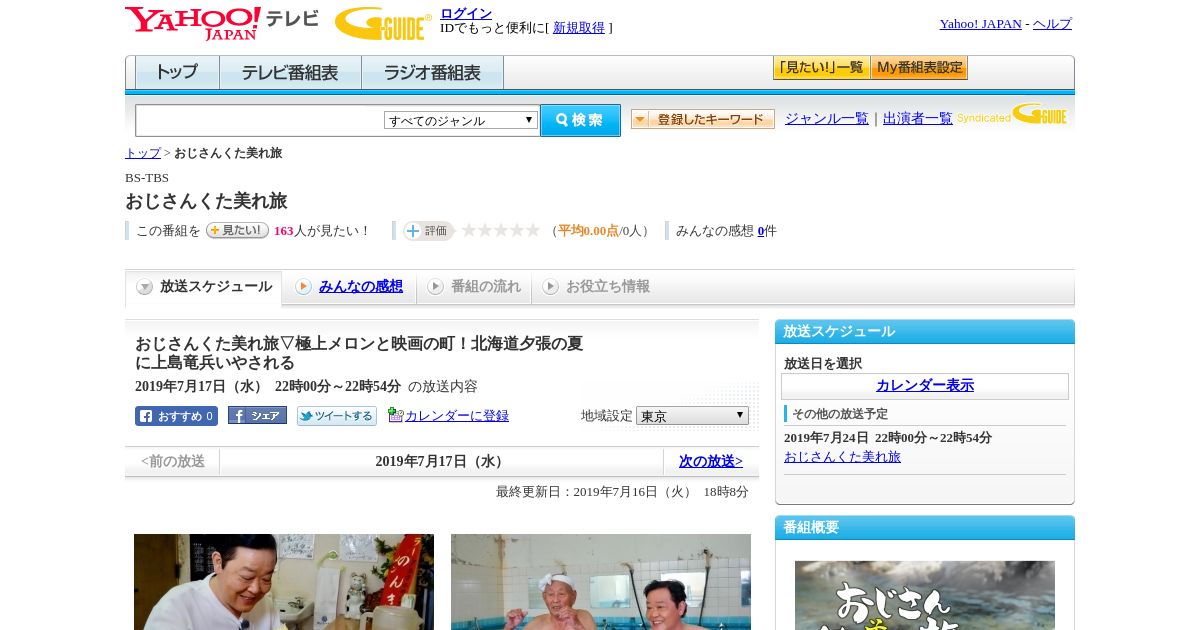This screenshot has width=1200, height=630.
Task: Click the bathhouse program photo
Action: [x=601, y=582]
